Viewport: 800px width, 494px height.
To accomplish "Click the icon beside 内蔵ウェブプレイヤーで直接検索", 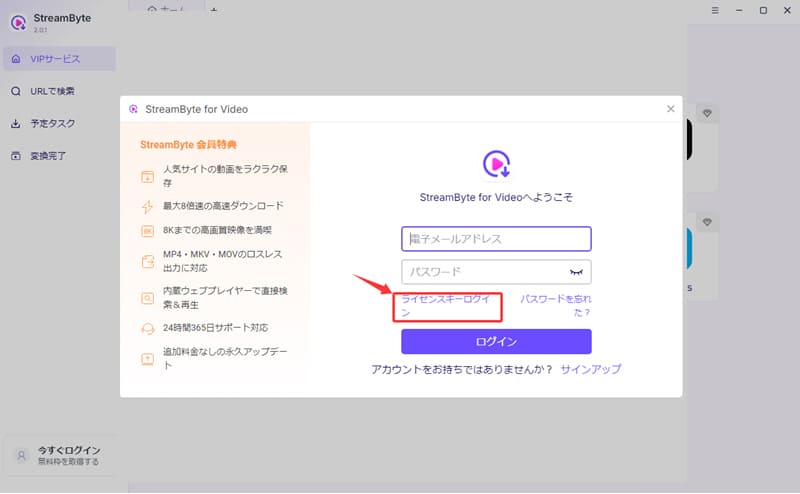I will coord(147,298).
